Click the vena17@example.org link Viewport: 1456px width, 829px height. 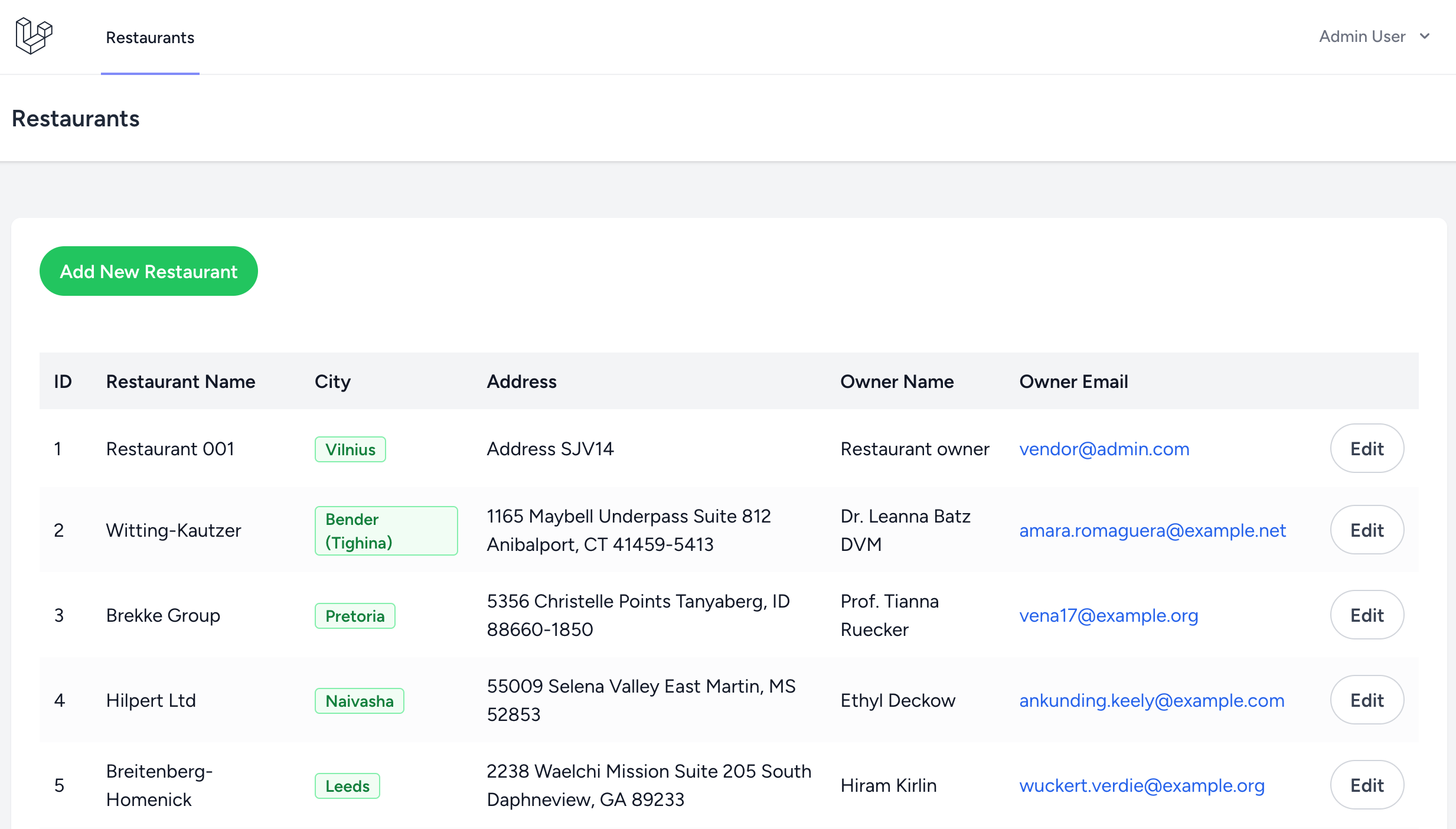pos(1108,615)
